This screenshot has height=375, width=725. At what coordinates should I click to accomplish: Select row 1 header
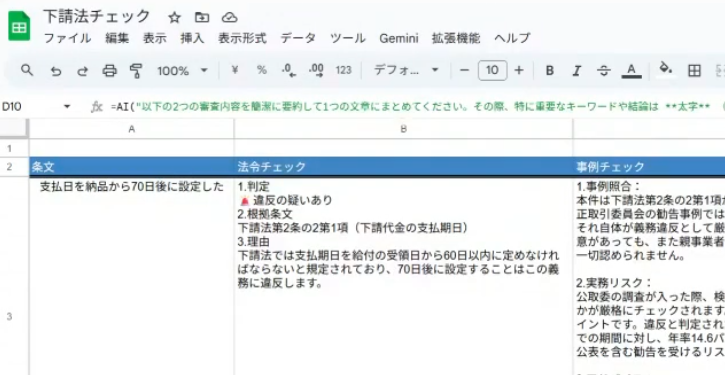coord(14,148)
